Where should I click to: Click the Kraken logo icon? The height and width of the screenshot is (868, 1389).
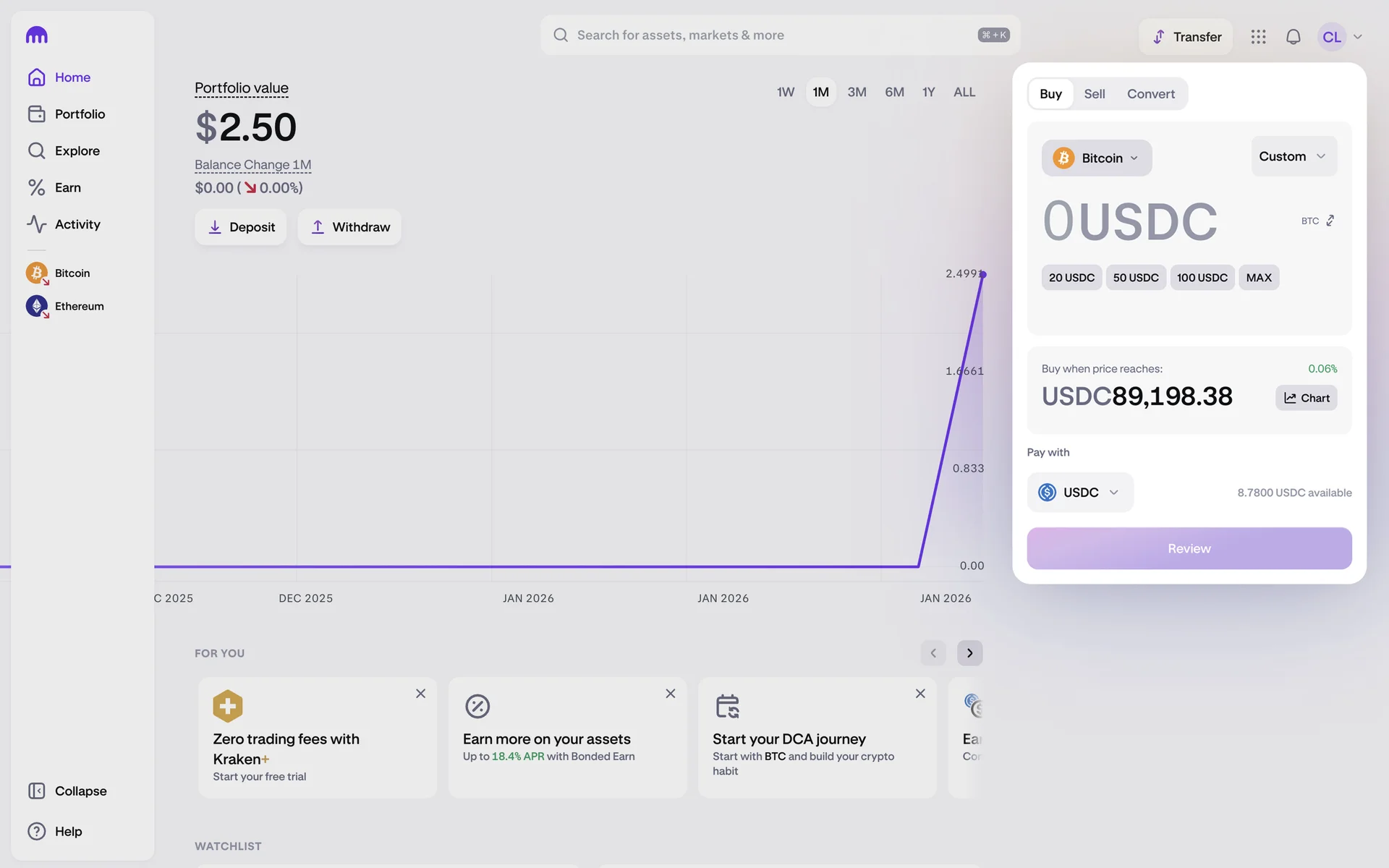[37, 35]
